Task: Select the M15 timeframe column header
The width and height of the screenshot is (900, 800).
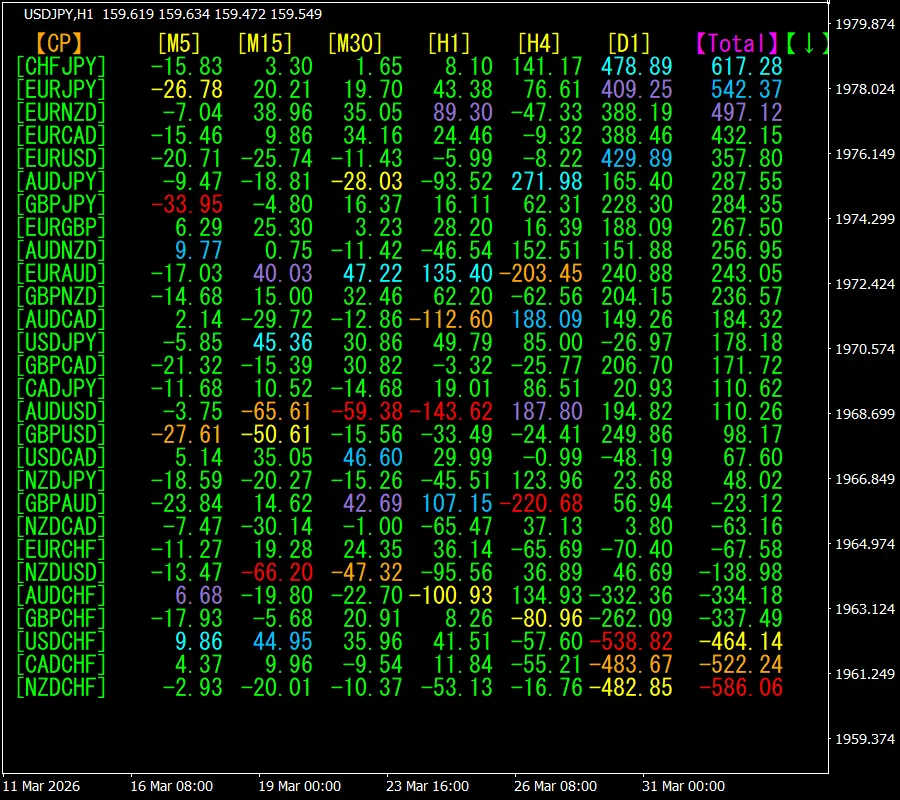Action: (x=265, y=43)
